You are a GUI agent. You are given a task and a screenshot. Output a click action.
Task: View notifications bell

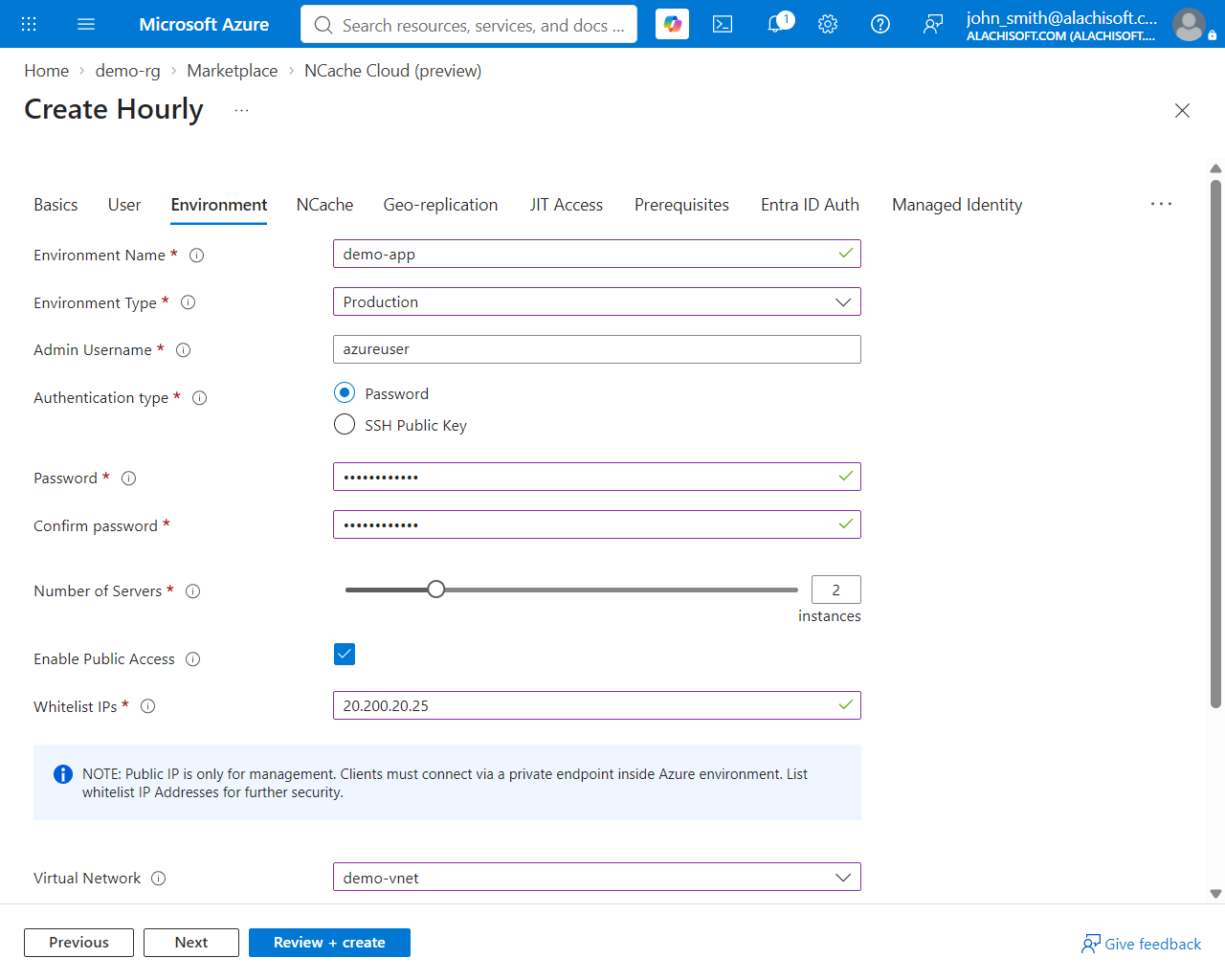coord(777,24)
